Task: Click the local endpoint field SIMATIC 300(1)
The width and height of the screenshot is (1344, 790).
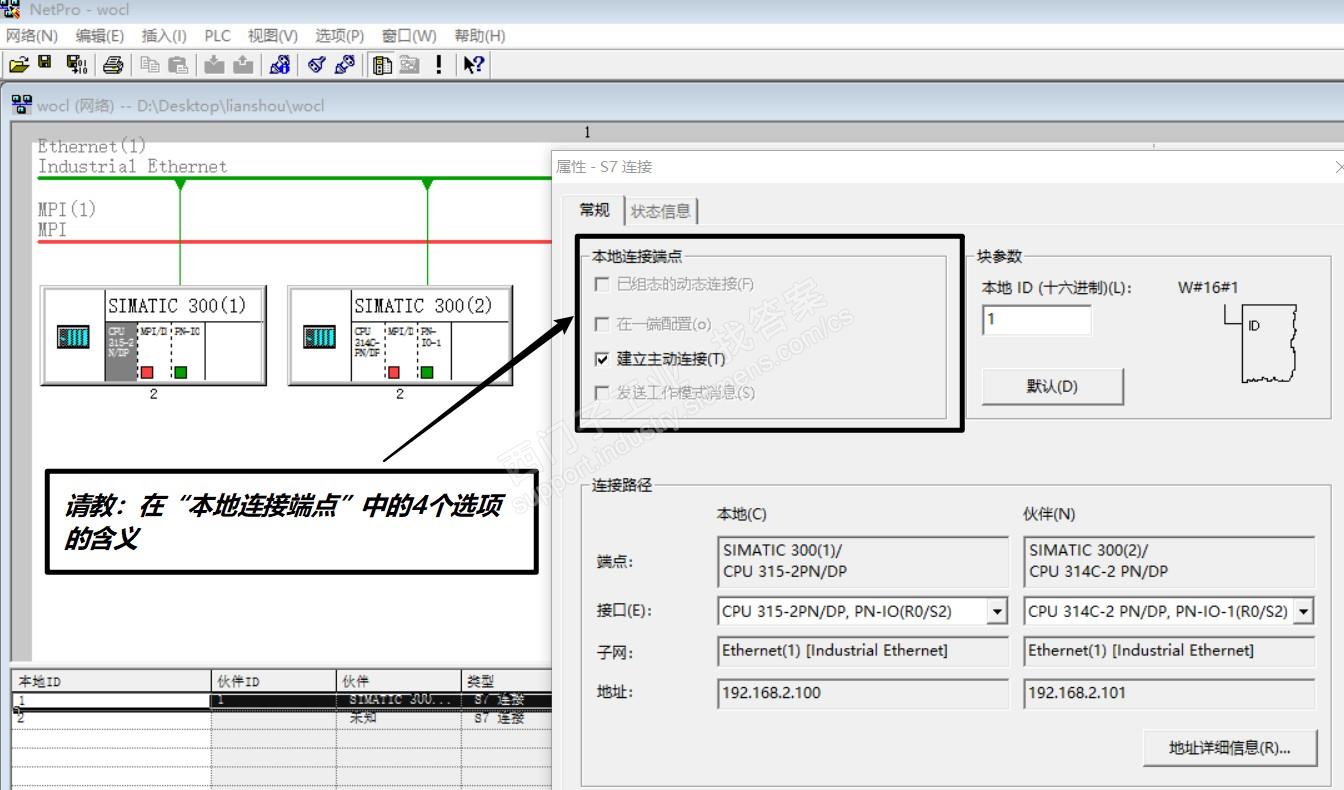Action: [x=863, y=561]
